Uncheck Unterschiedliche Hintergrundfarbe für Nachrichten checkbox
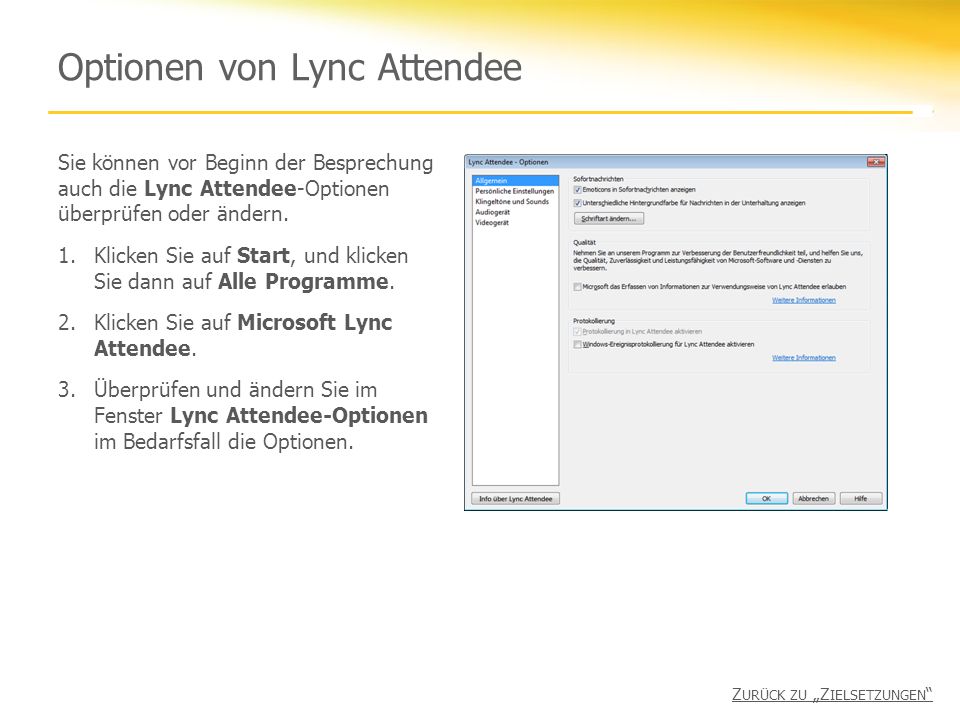960x720 pixels. (x=577, y=203)
